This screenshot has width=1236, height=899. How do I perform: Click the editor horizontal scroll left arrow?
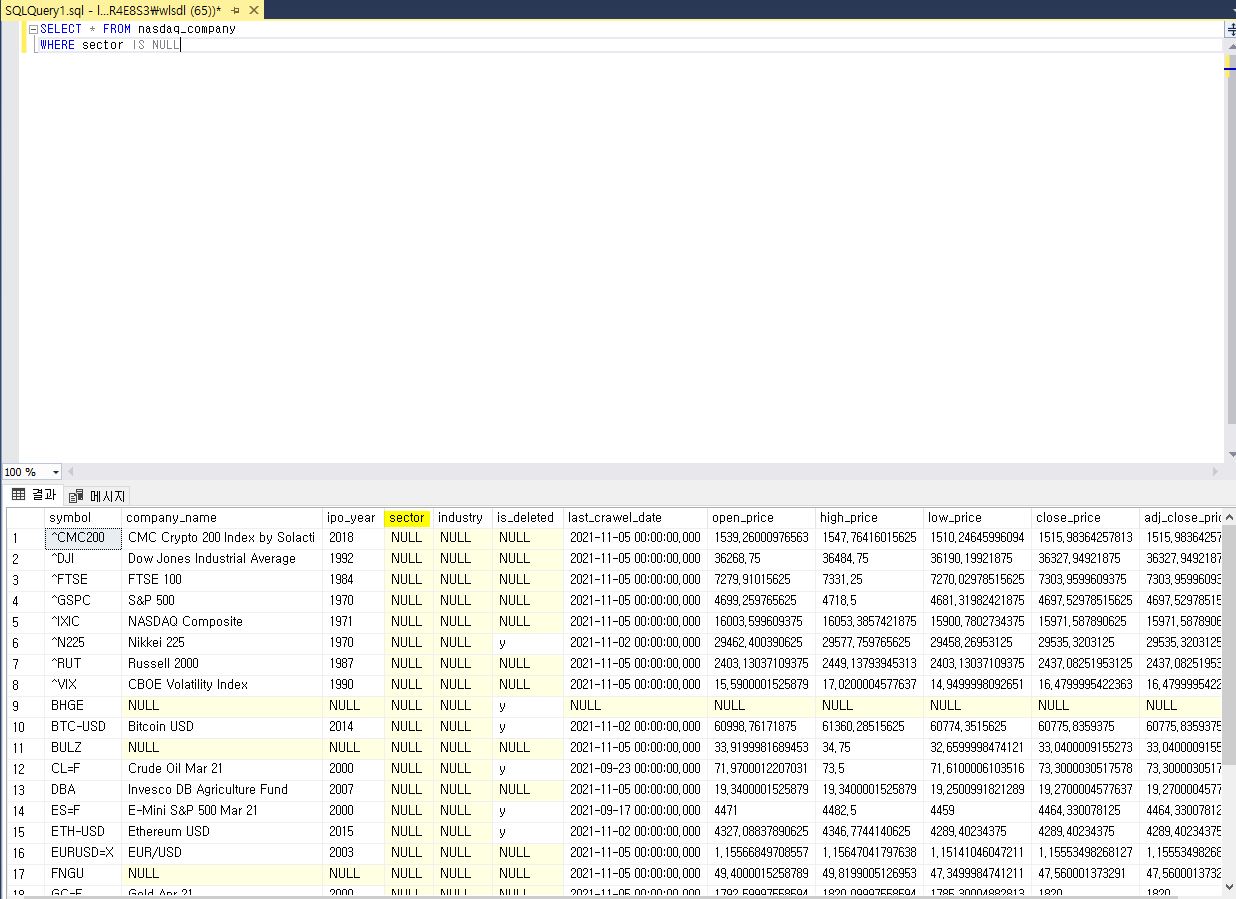[70, 472]
